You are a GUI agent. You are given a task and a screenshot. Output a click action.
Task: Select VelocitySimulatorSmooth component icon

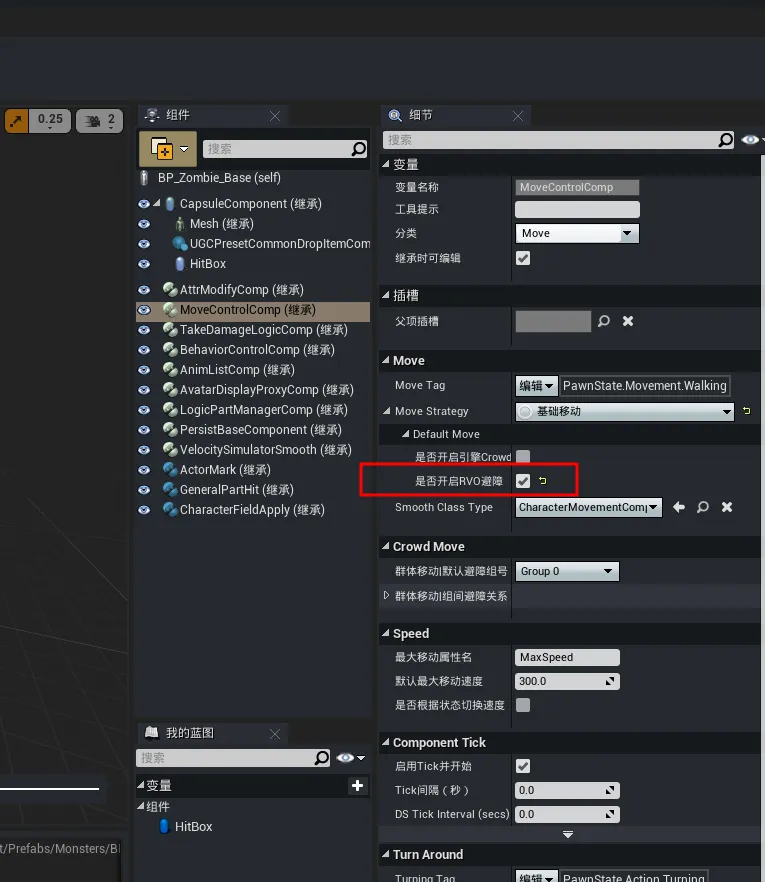click(x=170, y=449)
